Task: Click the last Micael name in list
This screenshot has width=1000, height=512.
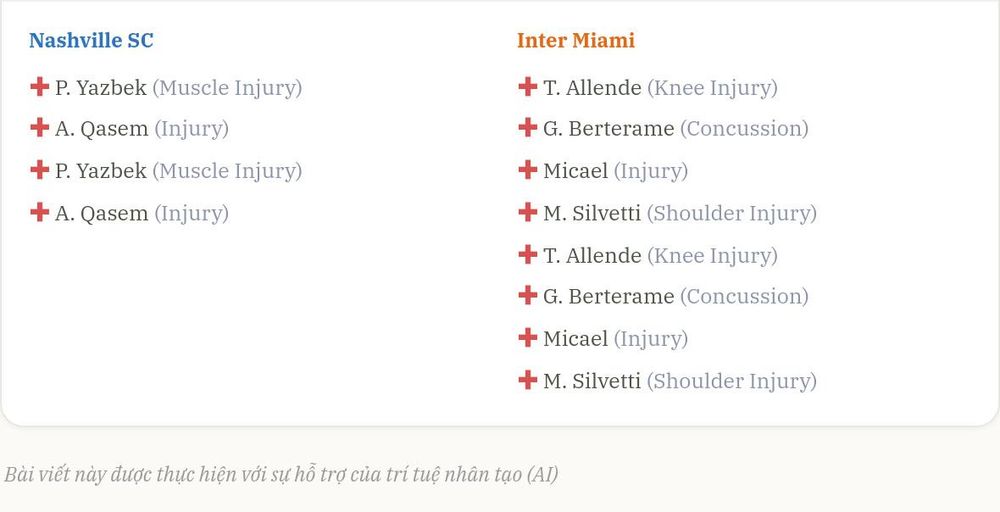Action: point(575,339)
